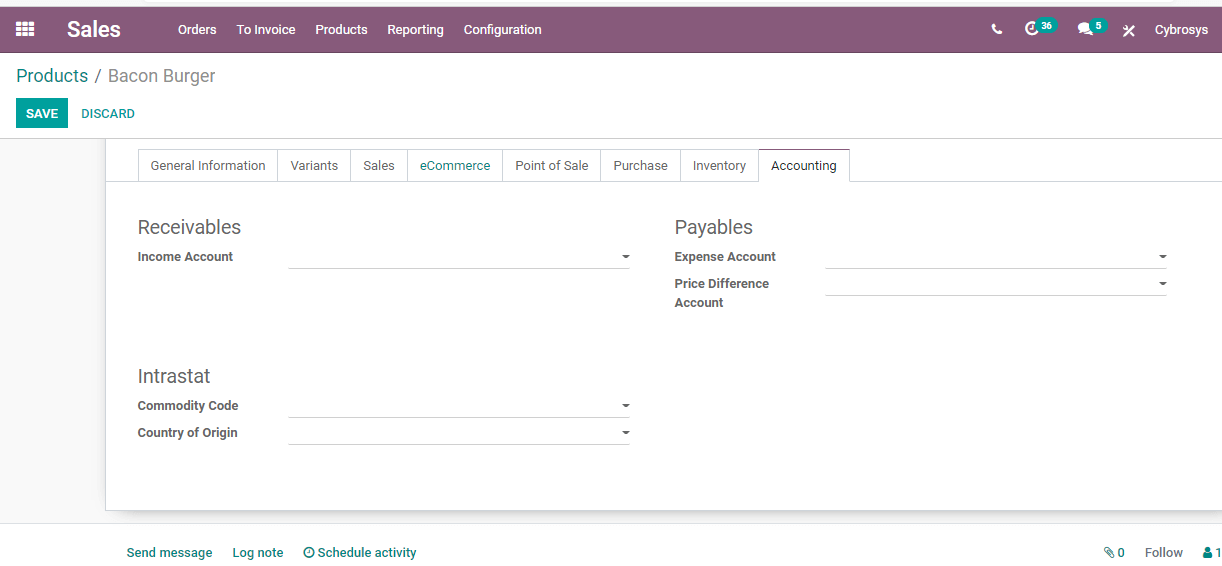Open the apps grid menu icon

click(x=25, y=30)
